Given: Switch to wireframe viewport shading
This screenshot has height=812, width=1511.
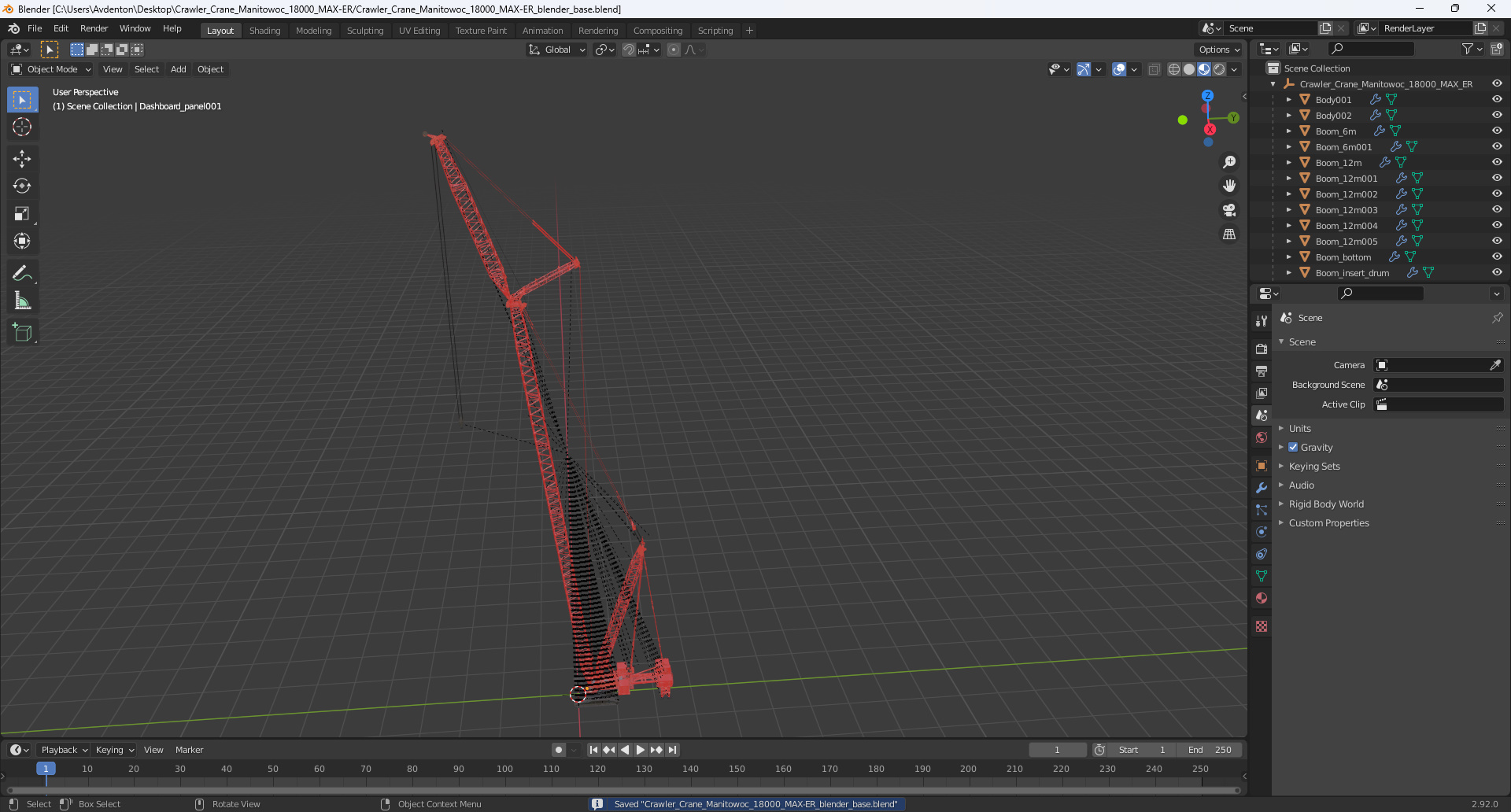Looking at the screenshot, I should (1174, 69).
